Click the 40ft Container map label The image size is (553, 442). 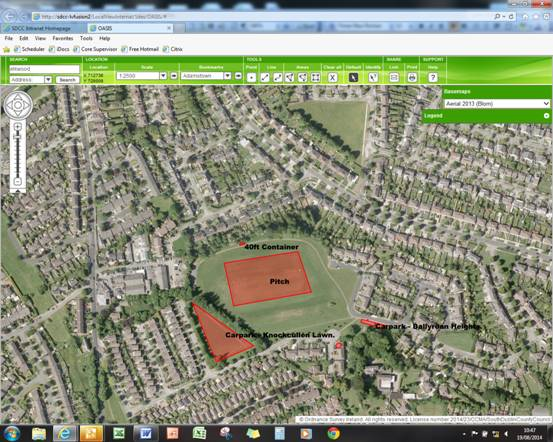(x=271, y=247)
